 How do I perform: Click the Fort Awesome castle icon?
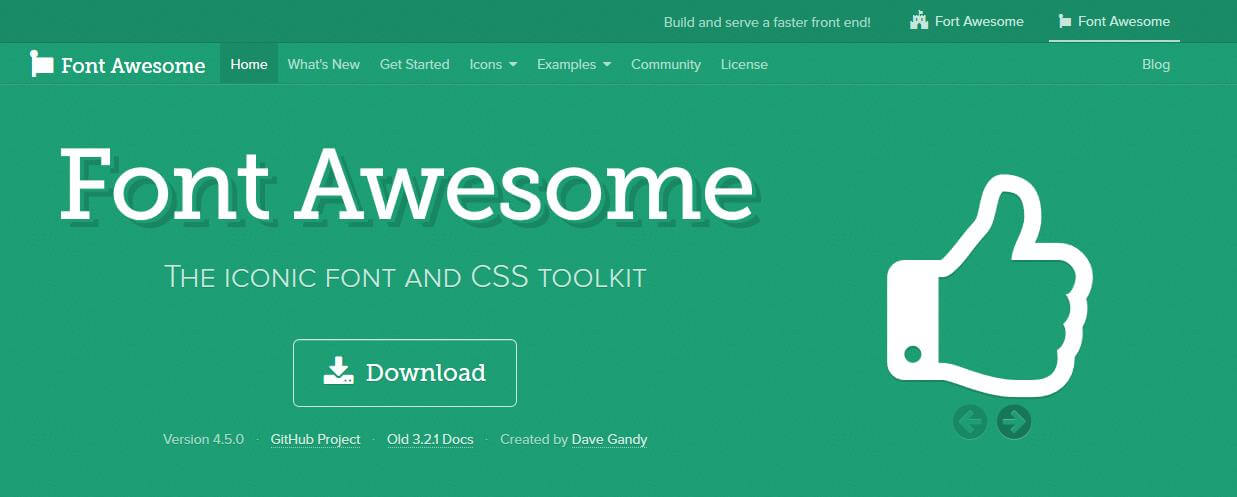(919, 20)
